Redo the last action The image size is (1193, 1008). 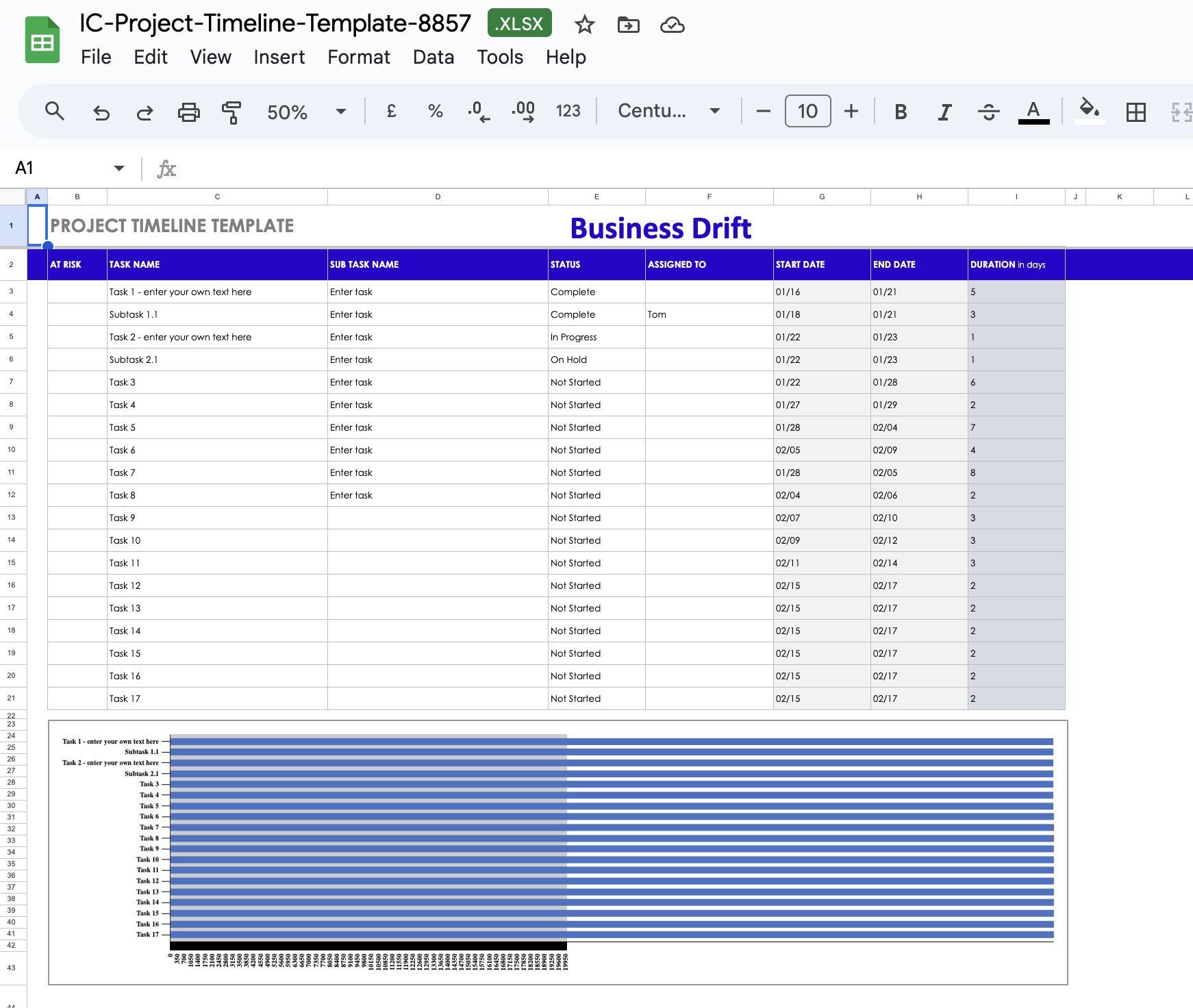pos(145,112)
